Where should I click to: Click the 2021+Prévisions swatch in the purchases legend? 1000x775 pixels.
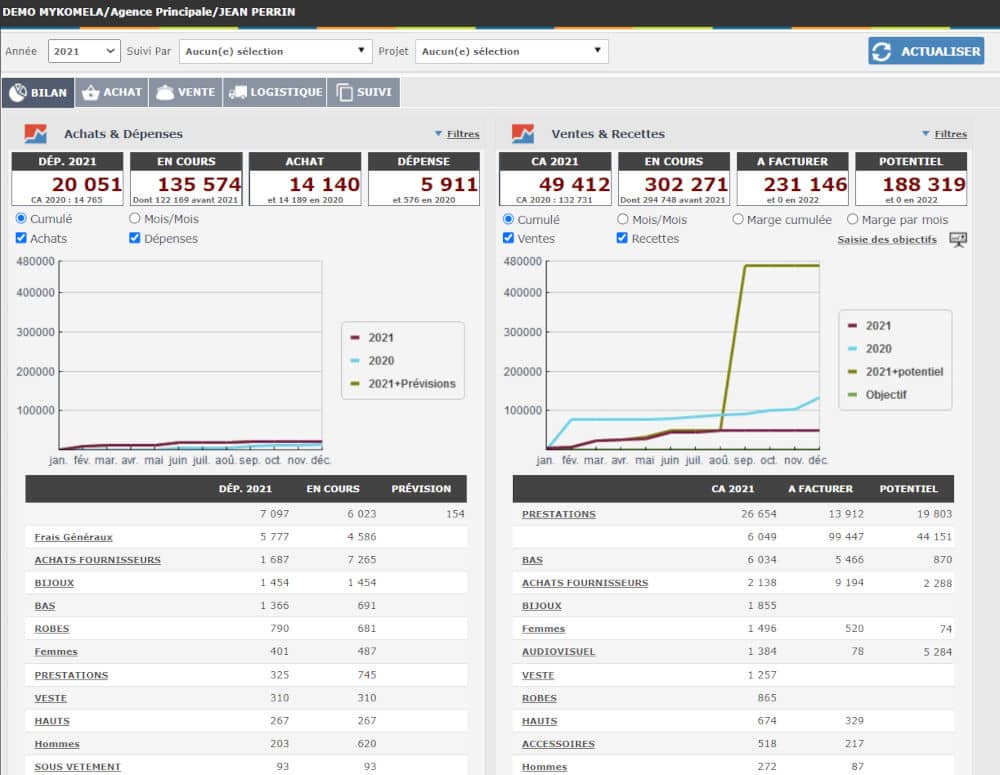(x=355, y=383)
